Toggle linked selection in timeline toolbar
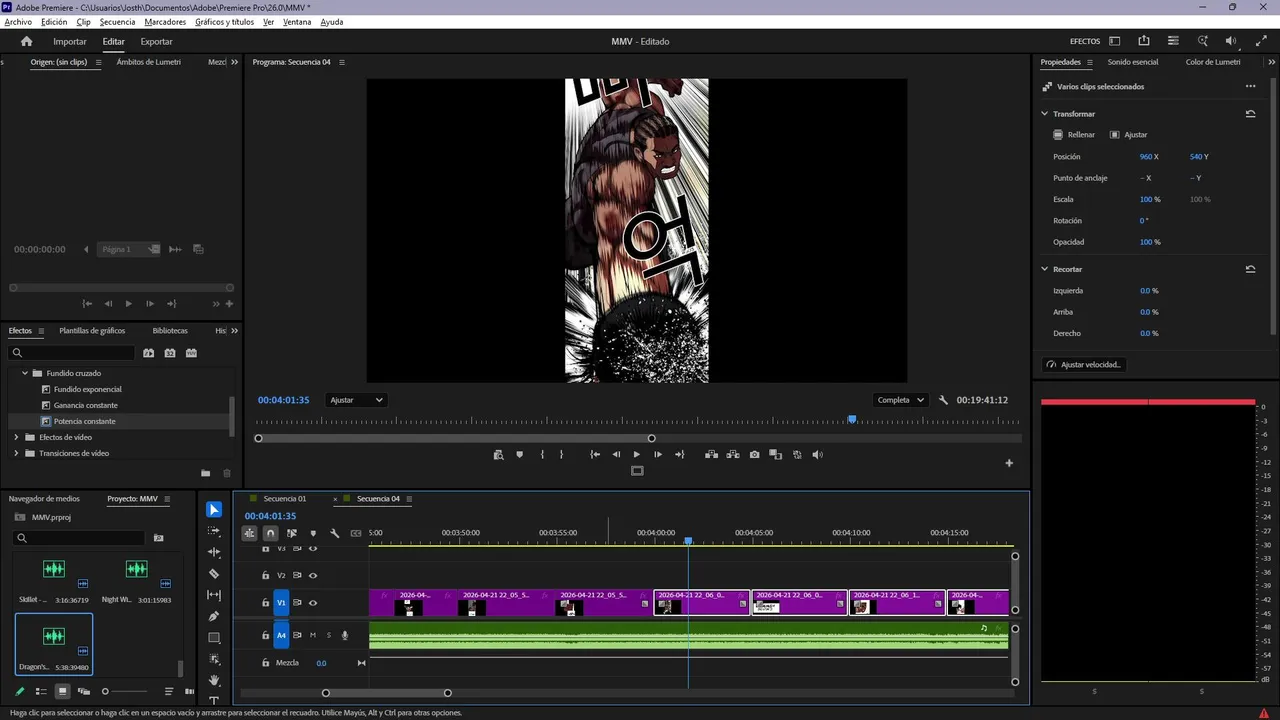The width and height of the screenshot is (1280, 720). coord(291,533)
